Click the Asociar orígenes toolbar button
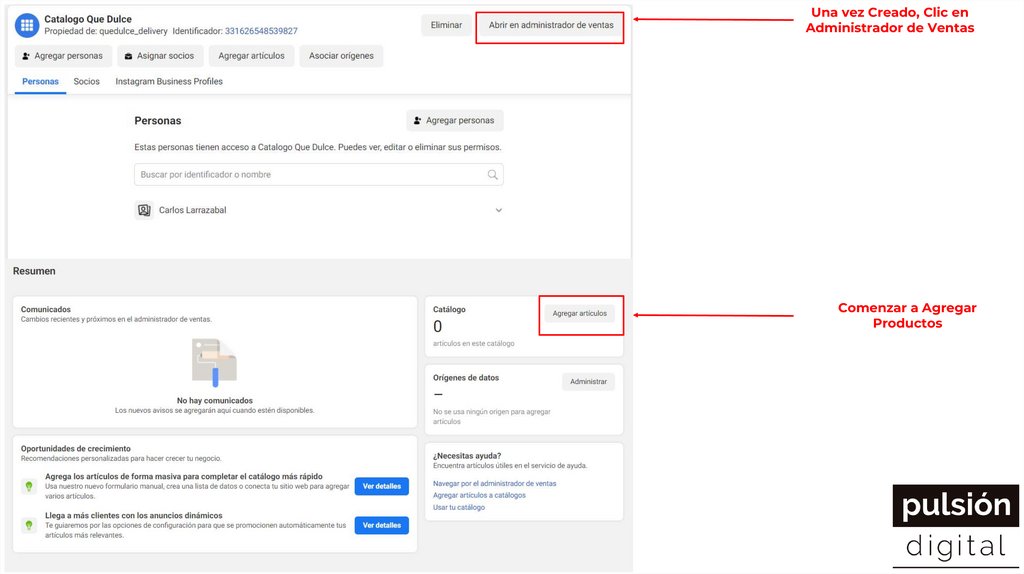The height and width of the screenshot is (574, 1024). tap(341, 56)
